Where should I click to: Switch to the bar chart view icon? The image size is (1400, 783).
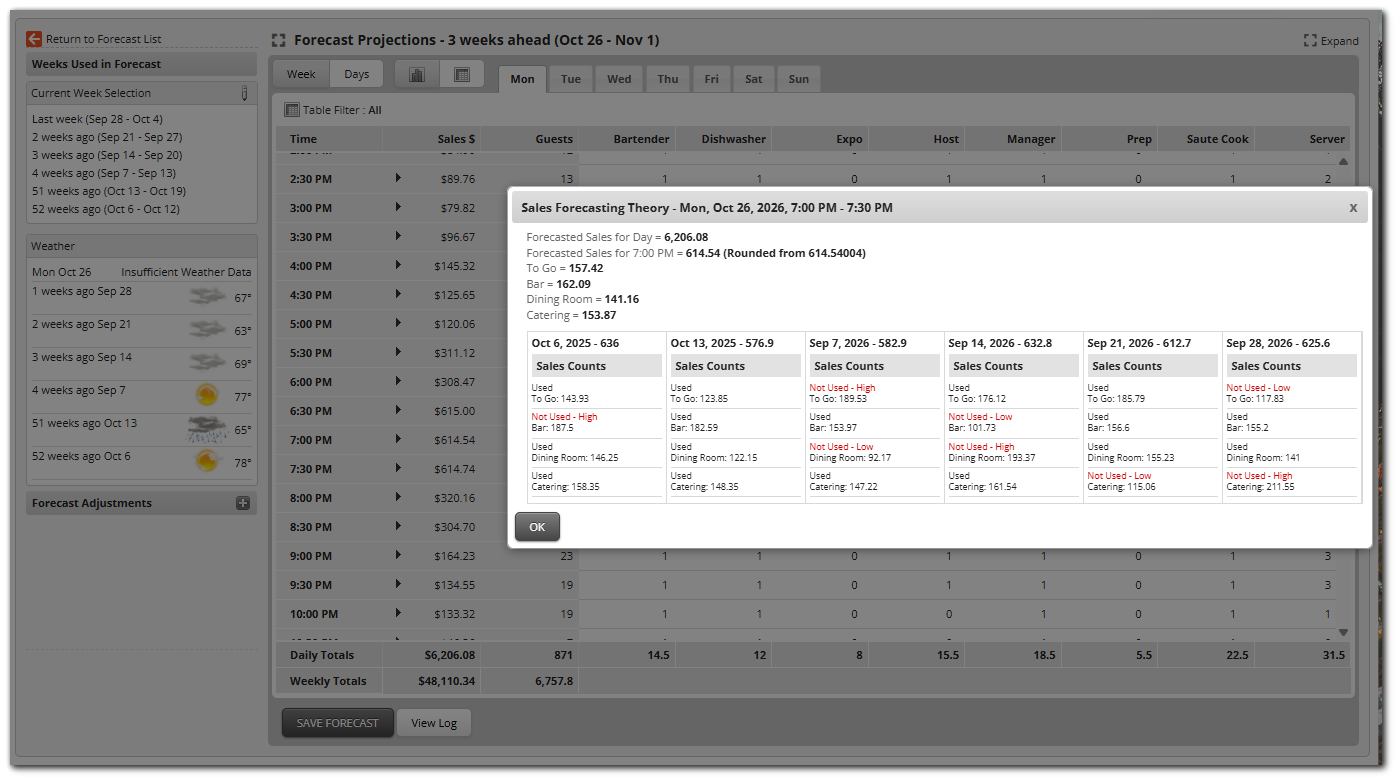(x=417, y=75)
